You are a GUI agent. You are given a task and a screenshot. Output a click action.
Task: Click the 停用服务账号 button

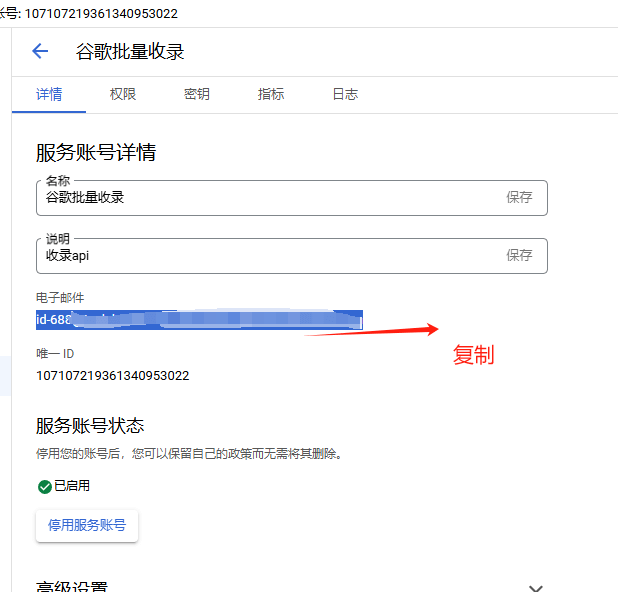(x=87, y=525)
